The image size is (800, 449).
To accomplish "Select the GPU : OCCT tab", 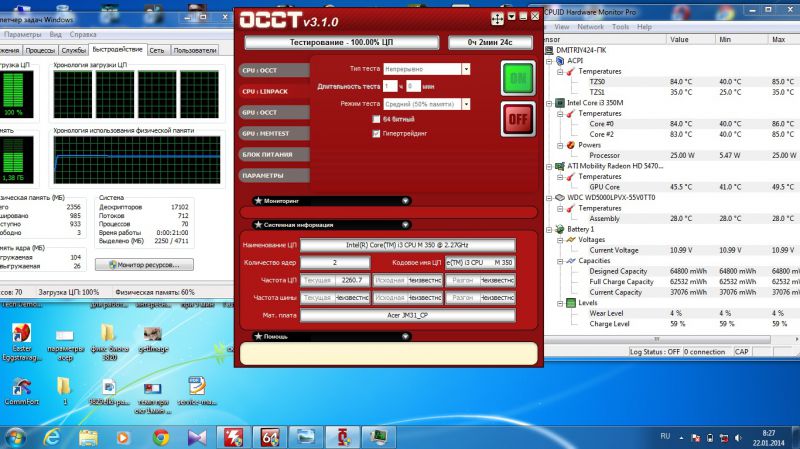I will 274,112.
